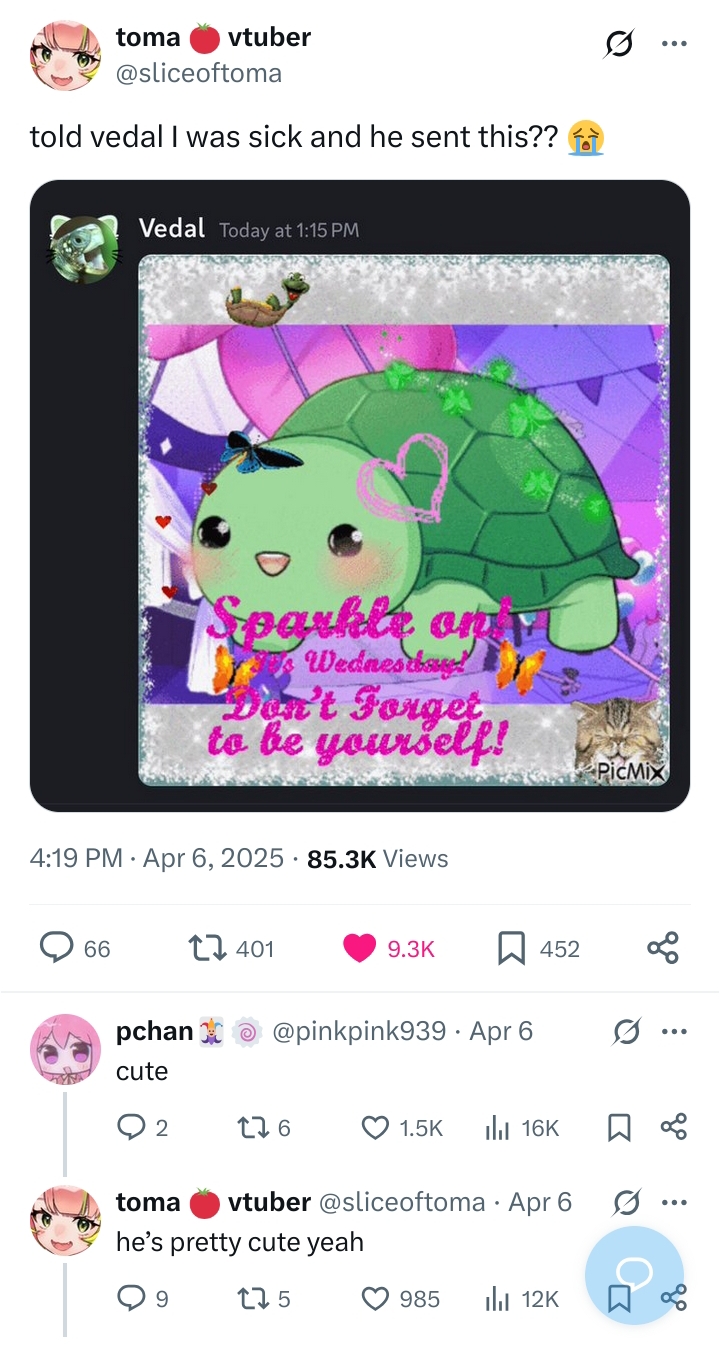Like toma's "he's pretty cute yeah" reply

[375, 1299]
